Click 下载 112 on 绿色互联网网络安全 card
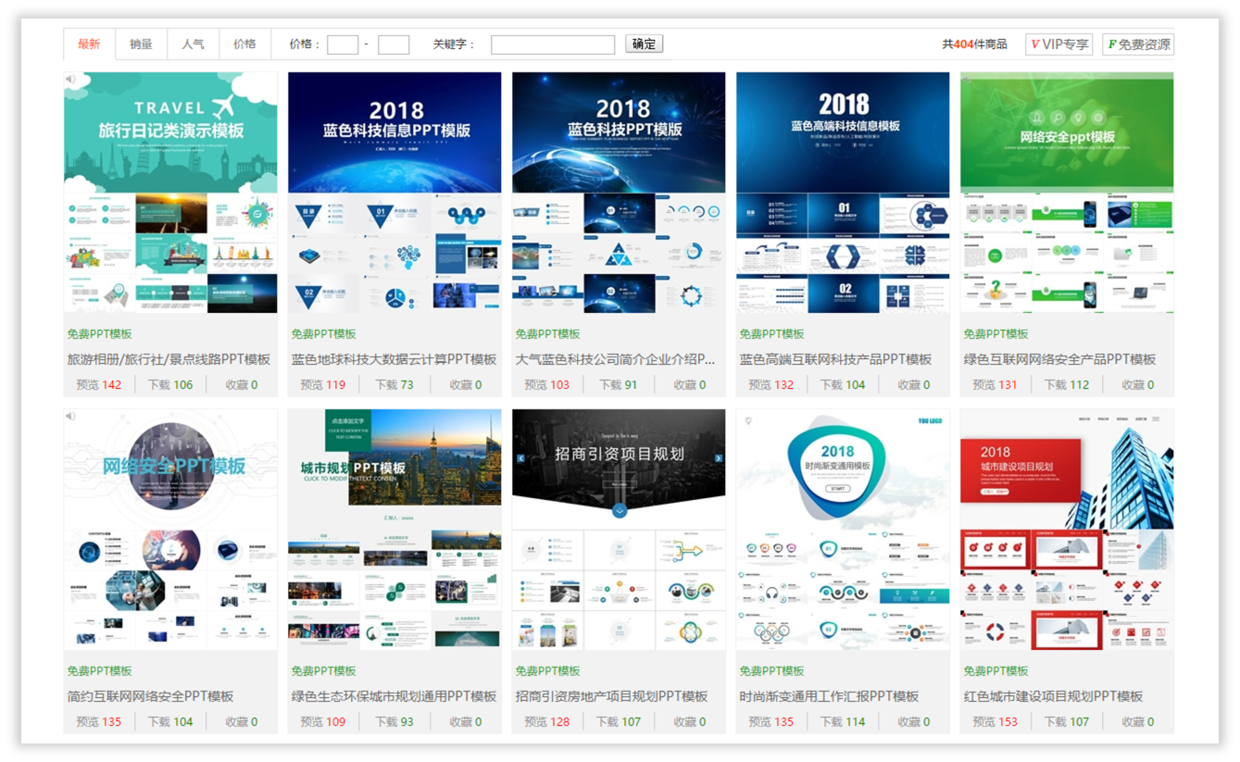 [x=1067, y=385]
